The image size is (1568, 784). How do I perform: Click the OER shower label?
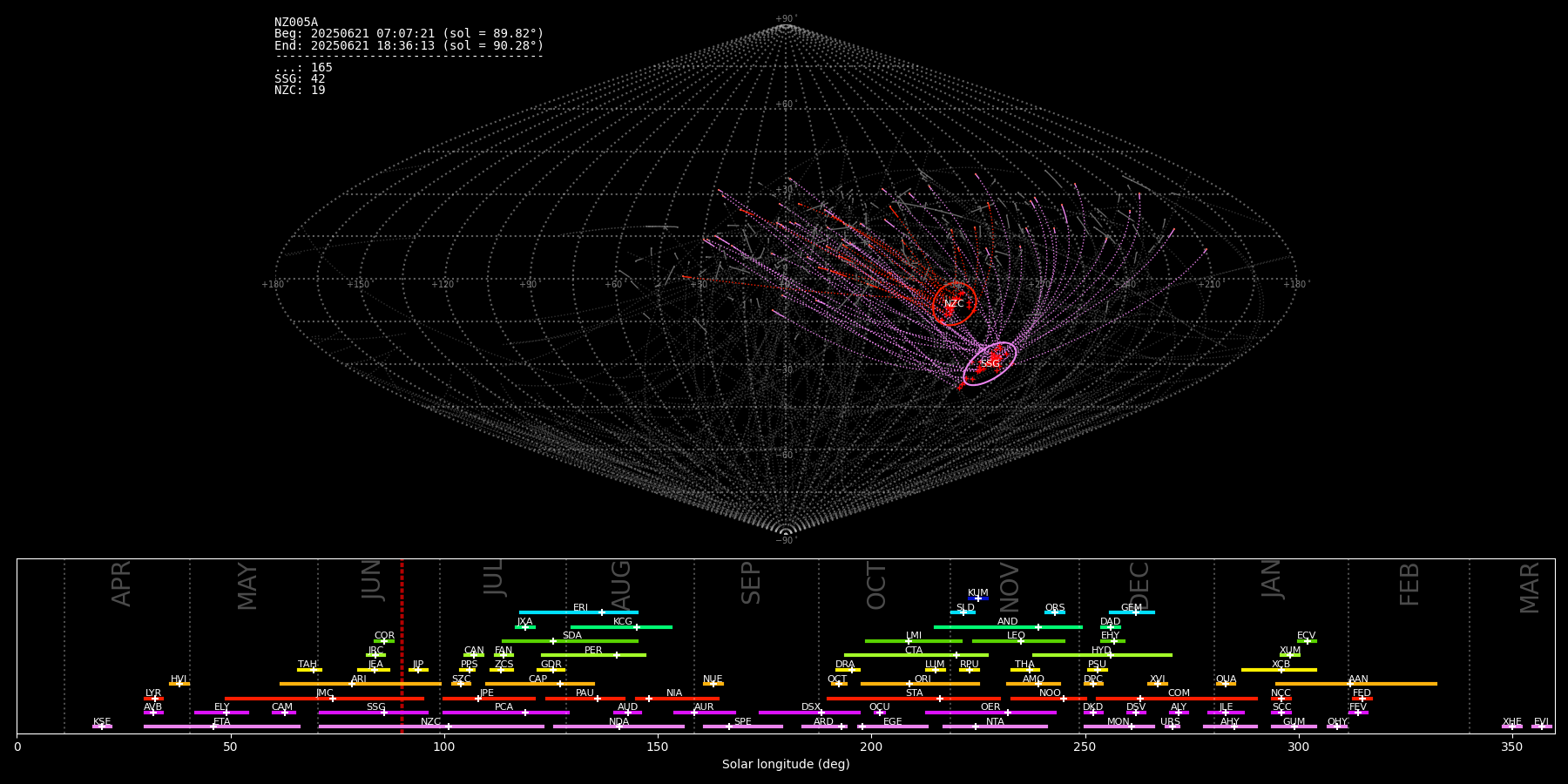990,707
